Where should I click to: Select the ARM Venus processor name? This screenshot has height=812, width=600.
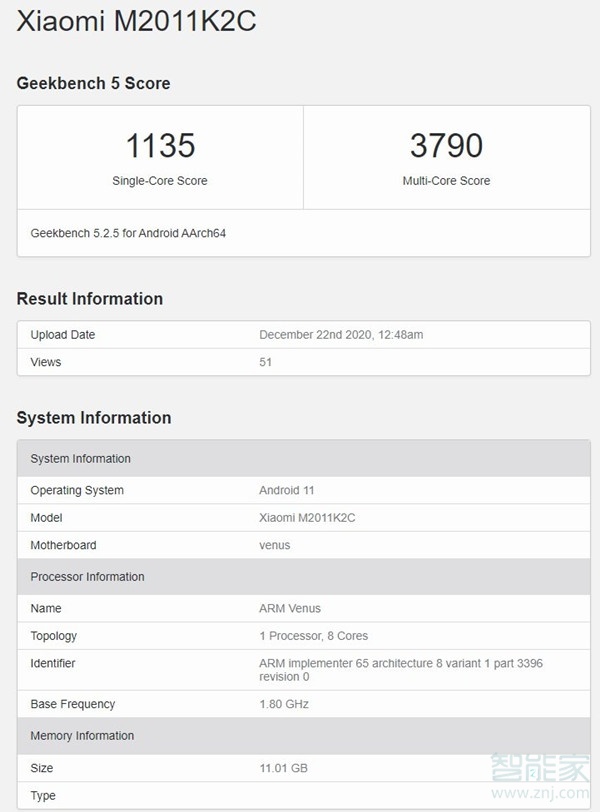point(290,608)
